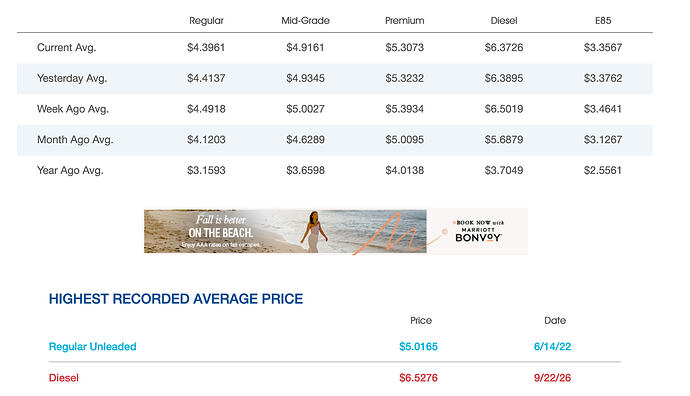Click the record date 9/22/26

pos(552,378)
